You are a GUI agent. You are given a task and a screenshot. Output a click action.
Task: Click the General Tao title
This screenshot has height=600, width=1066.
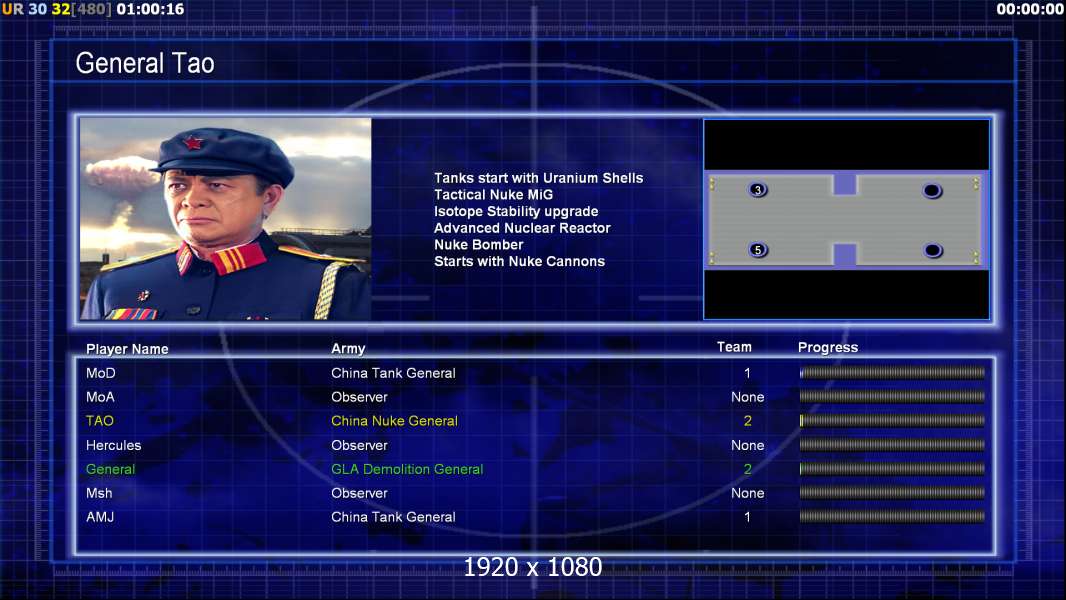145,63
